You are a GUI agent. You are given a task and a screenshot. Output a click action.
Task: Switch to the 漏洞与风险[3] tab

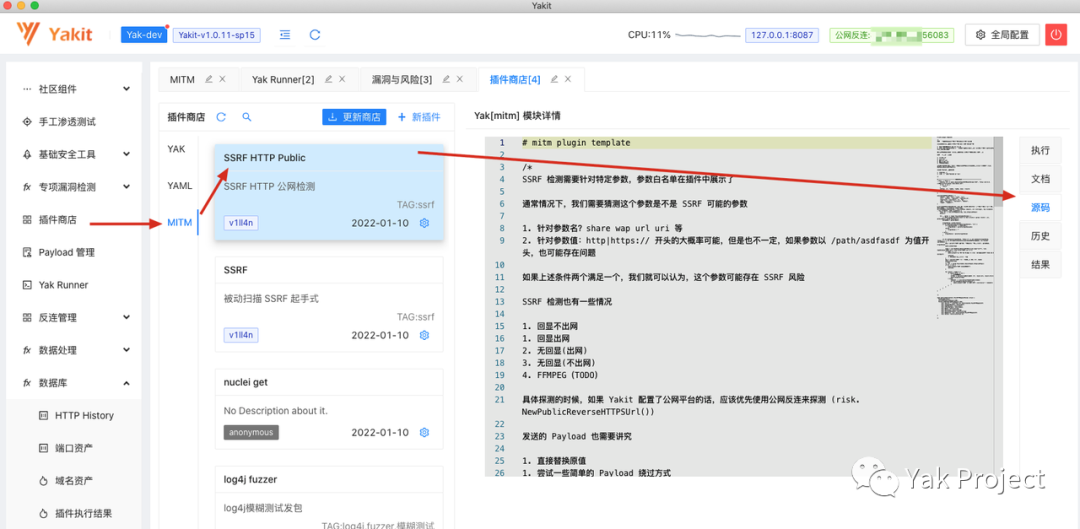(x=402, y=80)
